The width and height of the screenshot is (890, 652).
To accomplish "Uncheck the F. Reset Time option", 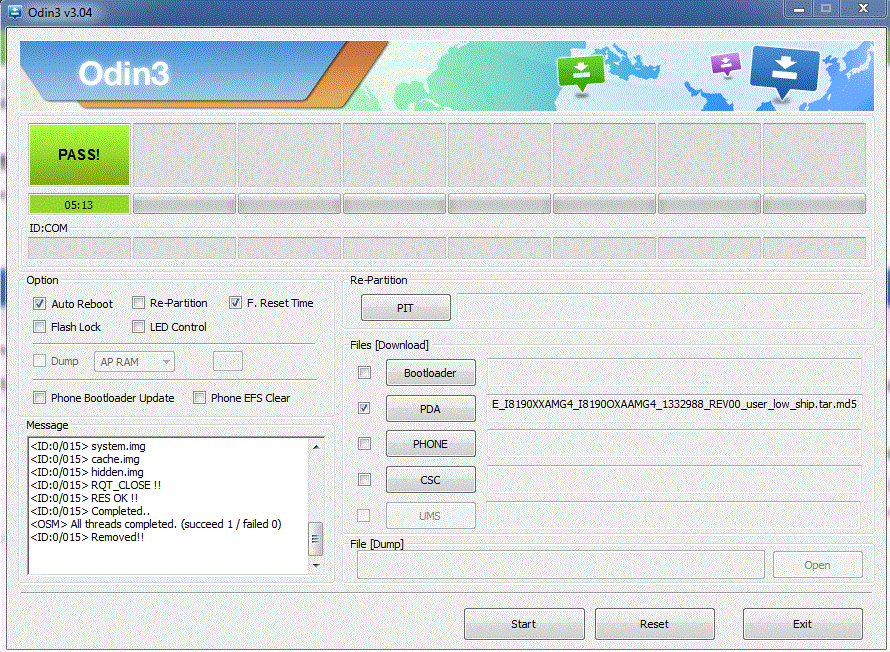I will click(236, 303).
